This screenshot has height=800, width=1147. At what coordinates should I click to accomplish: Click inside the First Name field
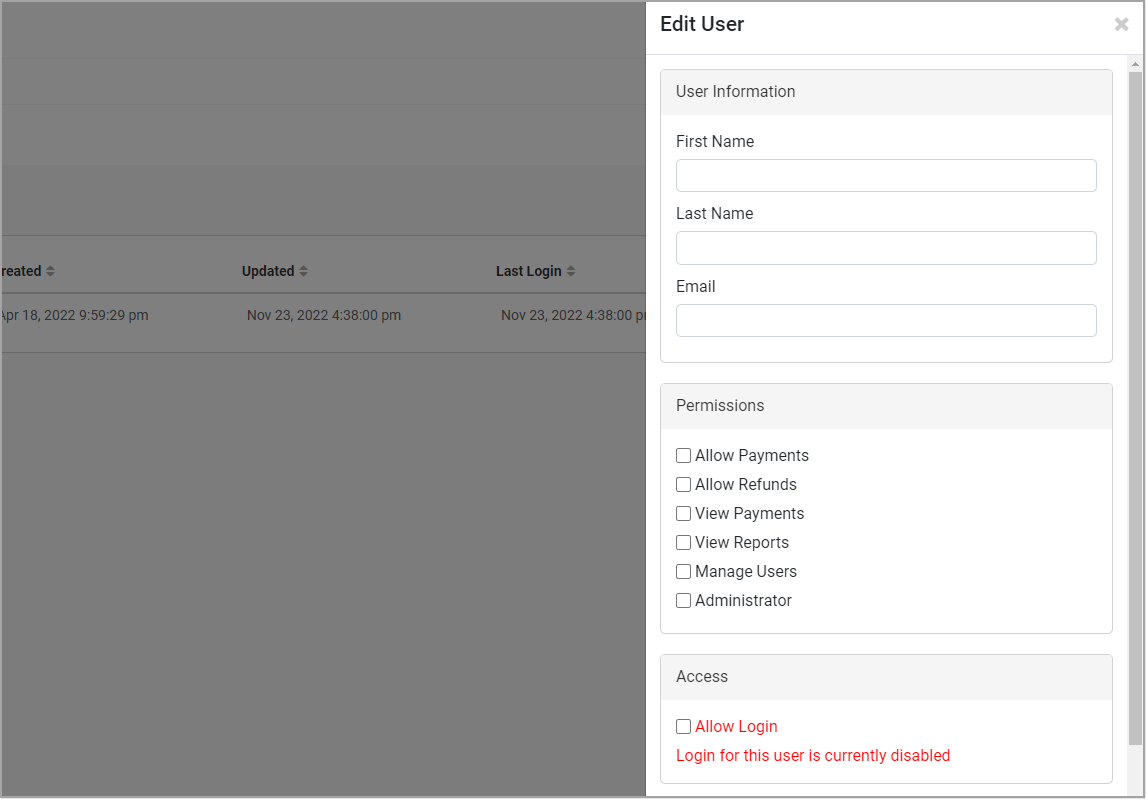pyautogui.click(x=886, y=175)
